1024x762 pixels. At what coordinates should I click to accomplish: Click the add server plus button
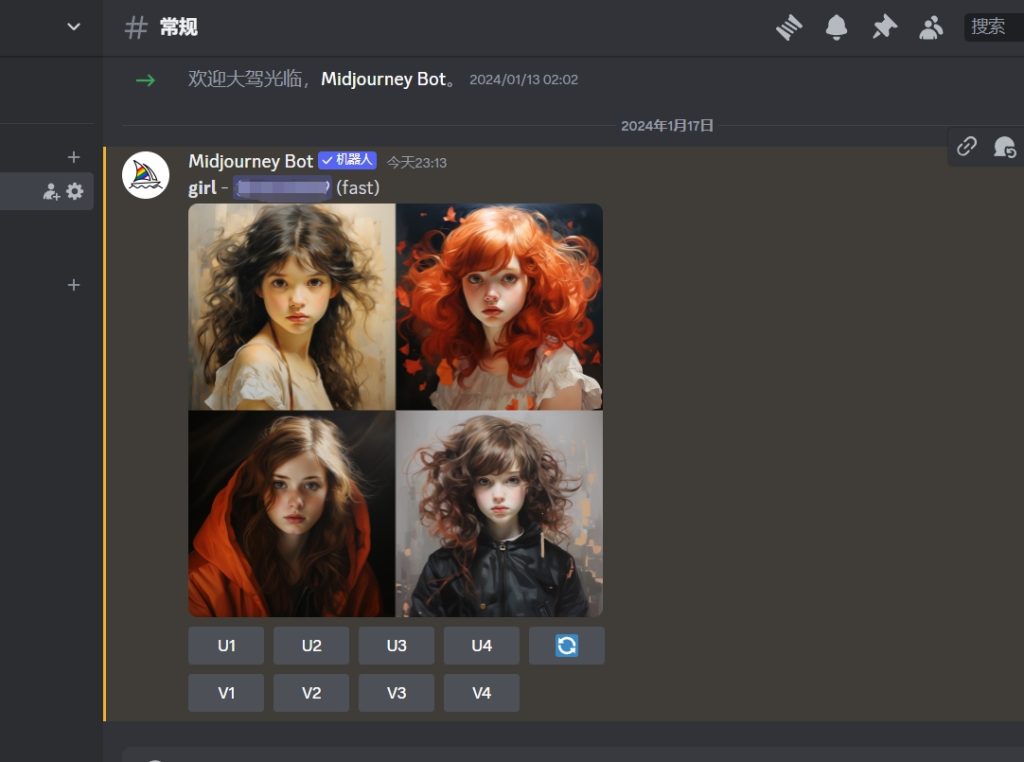tap(73, 156)
